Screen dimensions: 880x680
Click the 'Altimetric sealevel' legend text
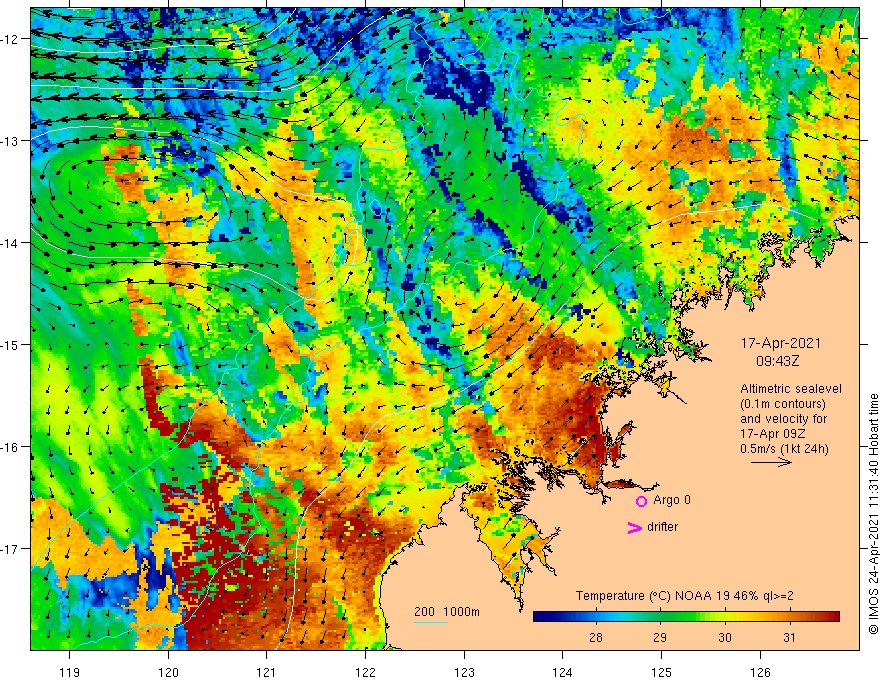791,389
